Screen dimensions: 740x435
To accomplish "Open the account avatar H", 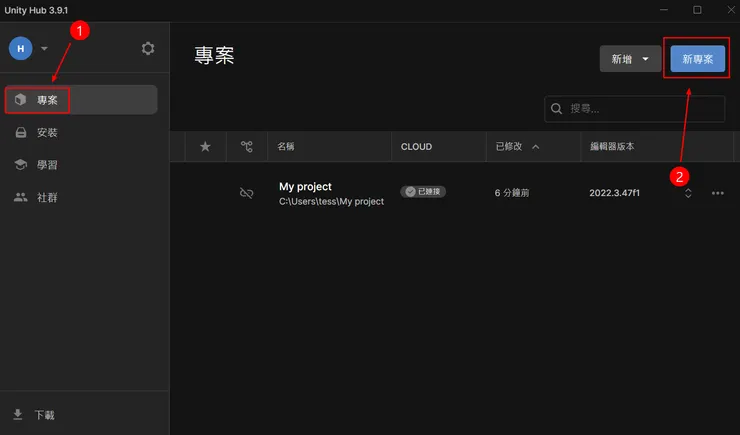I will (x=20, y=49).
